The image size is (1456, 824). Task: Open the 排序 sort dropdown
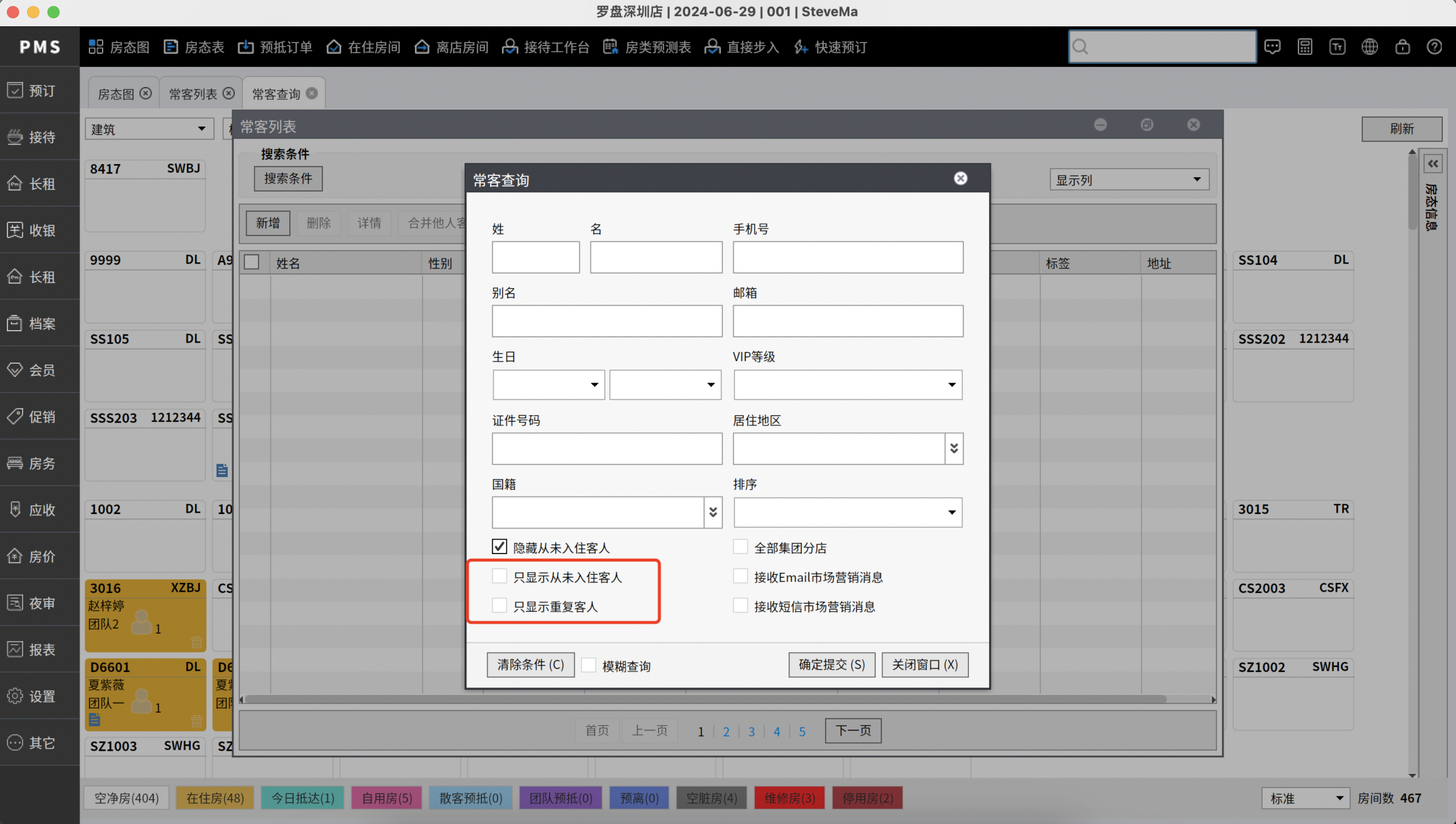848,512
